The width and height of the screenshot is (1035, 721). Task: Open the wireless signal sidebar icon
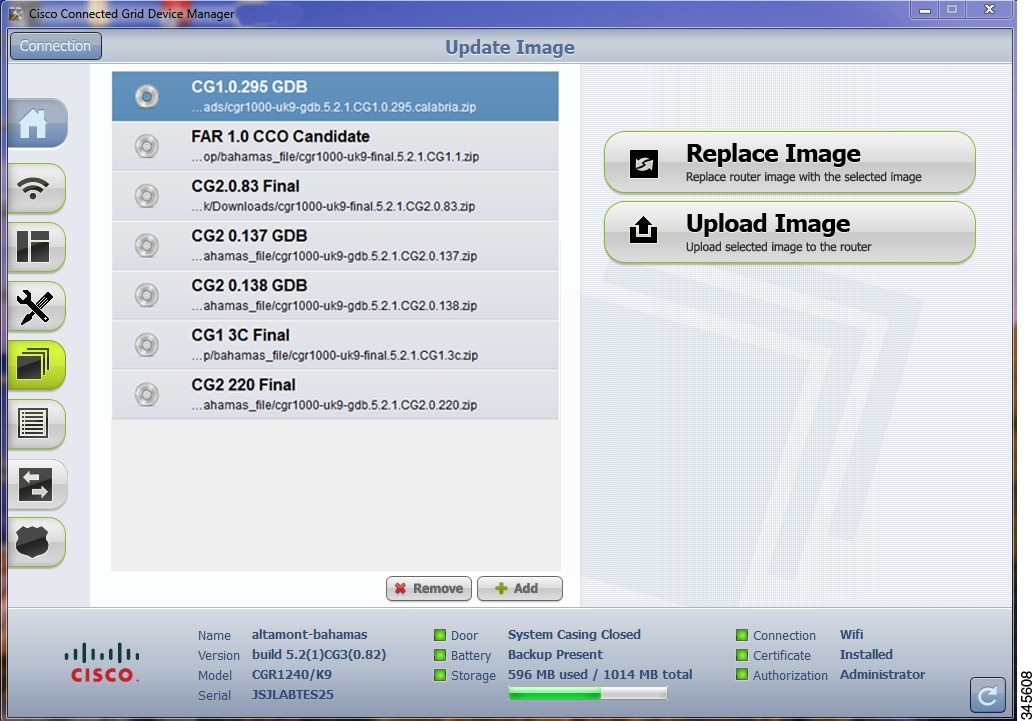click(x=37, y=188)
